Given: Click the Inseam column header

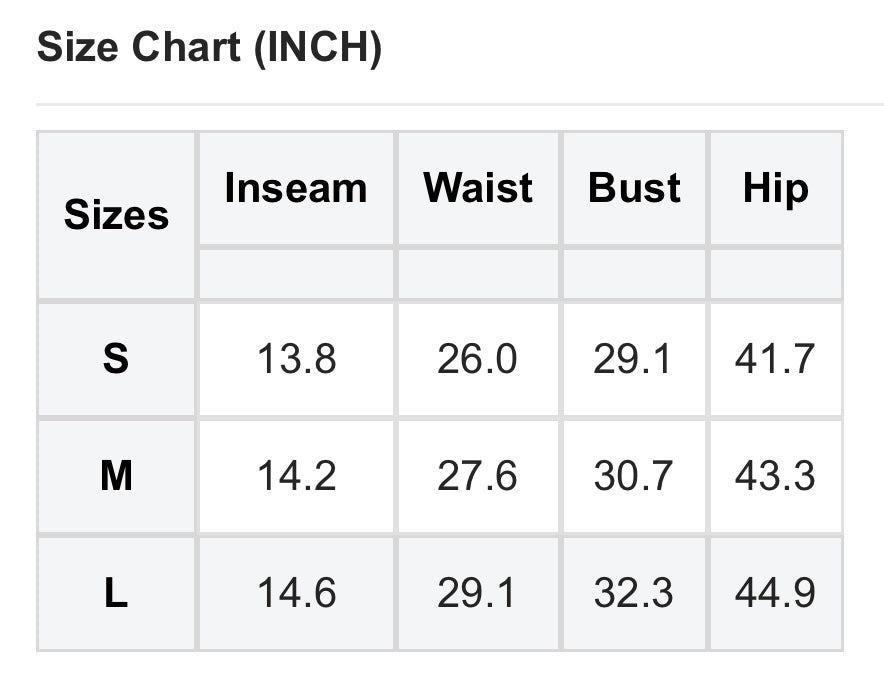Looking at the screenshot, I should 296,188.
